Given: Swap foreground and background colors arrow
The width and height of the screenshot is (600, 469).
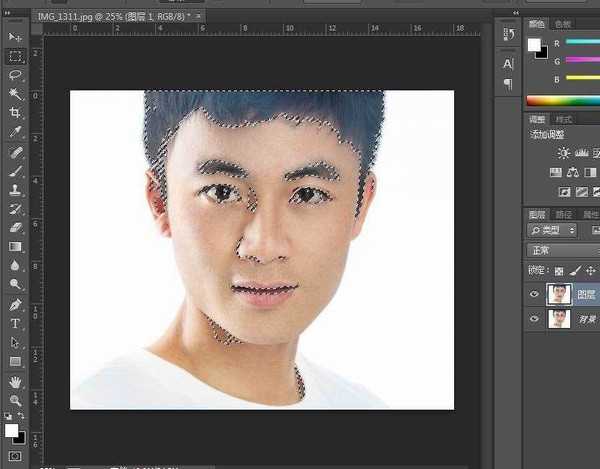Looking at the screenshot, I should (21, 416).
